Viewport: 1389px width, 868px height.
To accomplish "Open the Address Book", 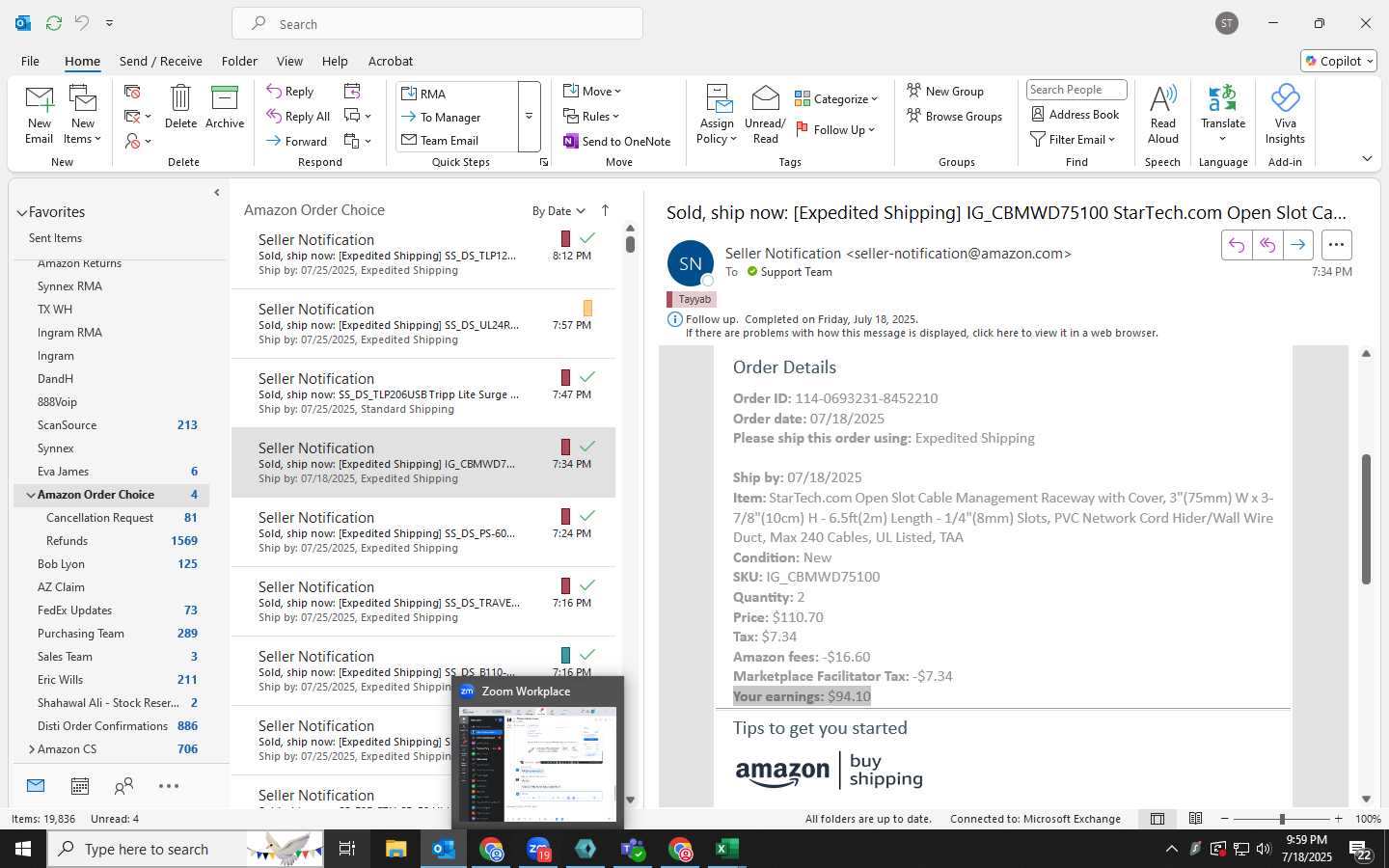I will coord(1076,114).
